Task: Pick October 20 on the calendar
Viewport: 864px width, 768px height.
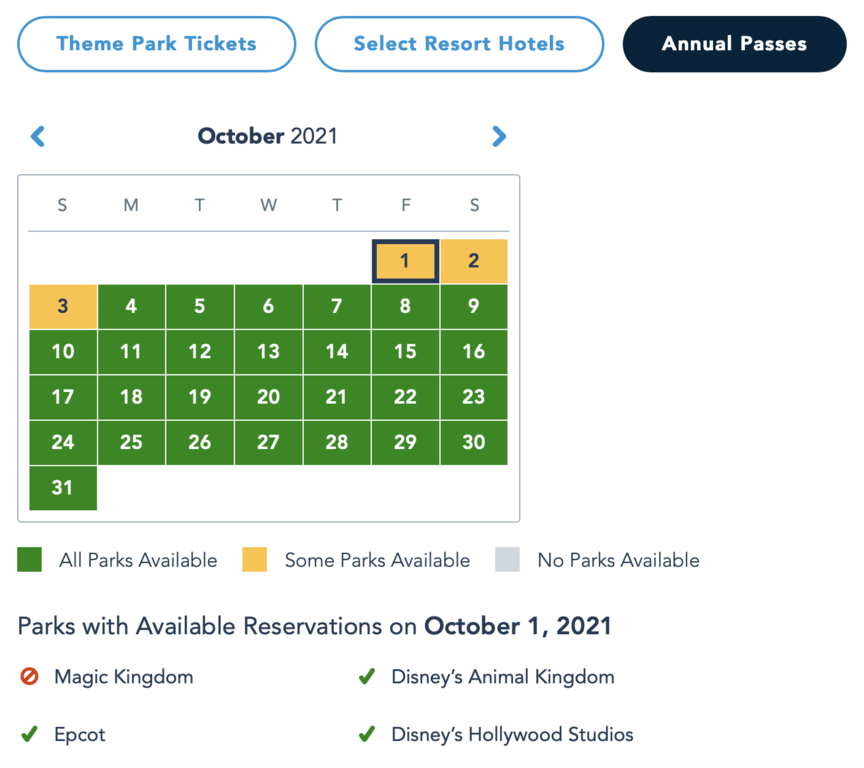Action: 268,397
